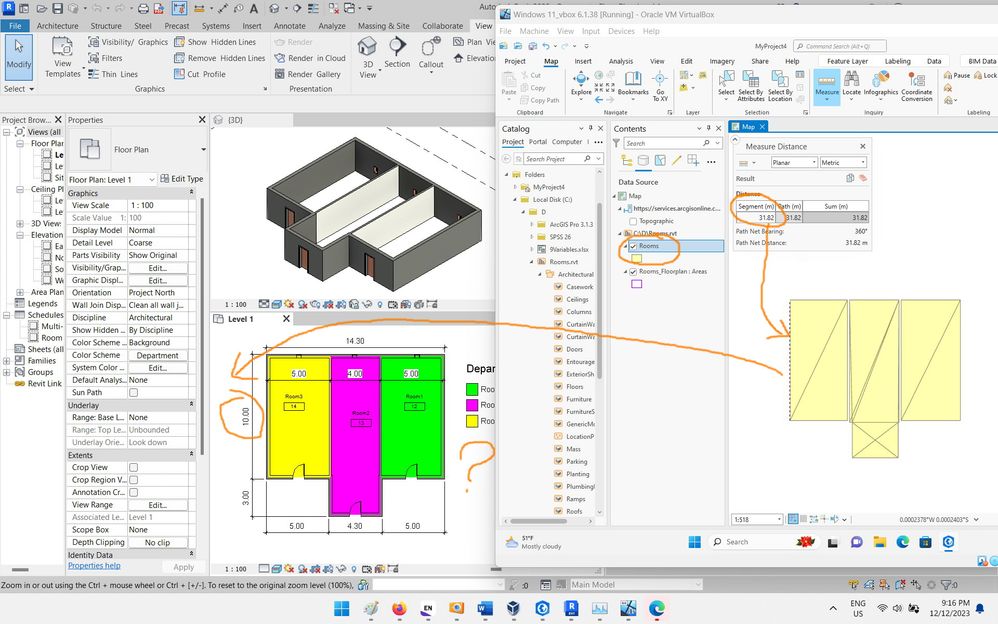The width and height of the screenshot is (998, 624).
Task: Collapse the Elevations node in Project Browser
Action: coord(20,235)
